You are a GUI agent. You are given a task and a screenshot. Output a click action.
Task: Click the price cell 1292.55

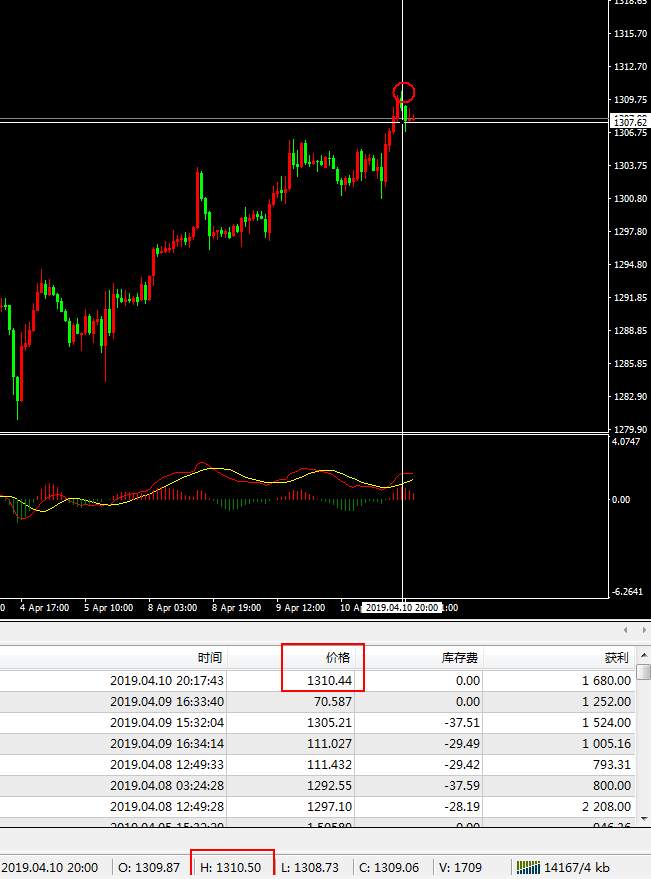[329, 785]
